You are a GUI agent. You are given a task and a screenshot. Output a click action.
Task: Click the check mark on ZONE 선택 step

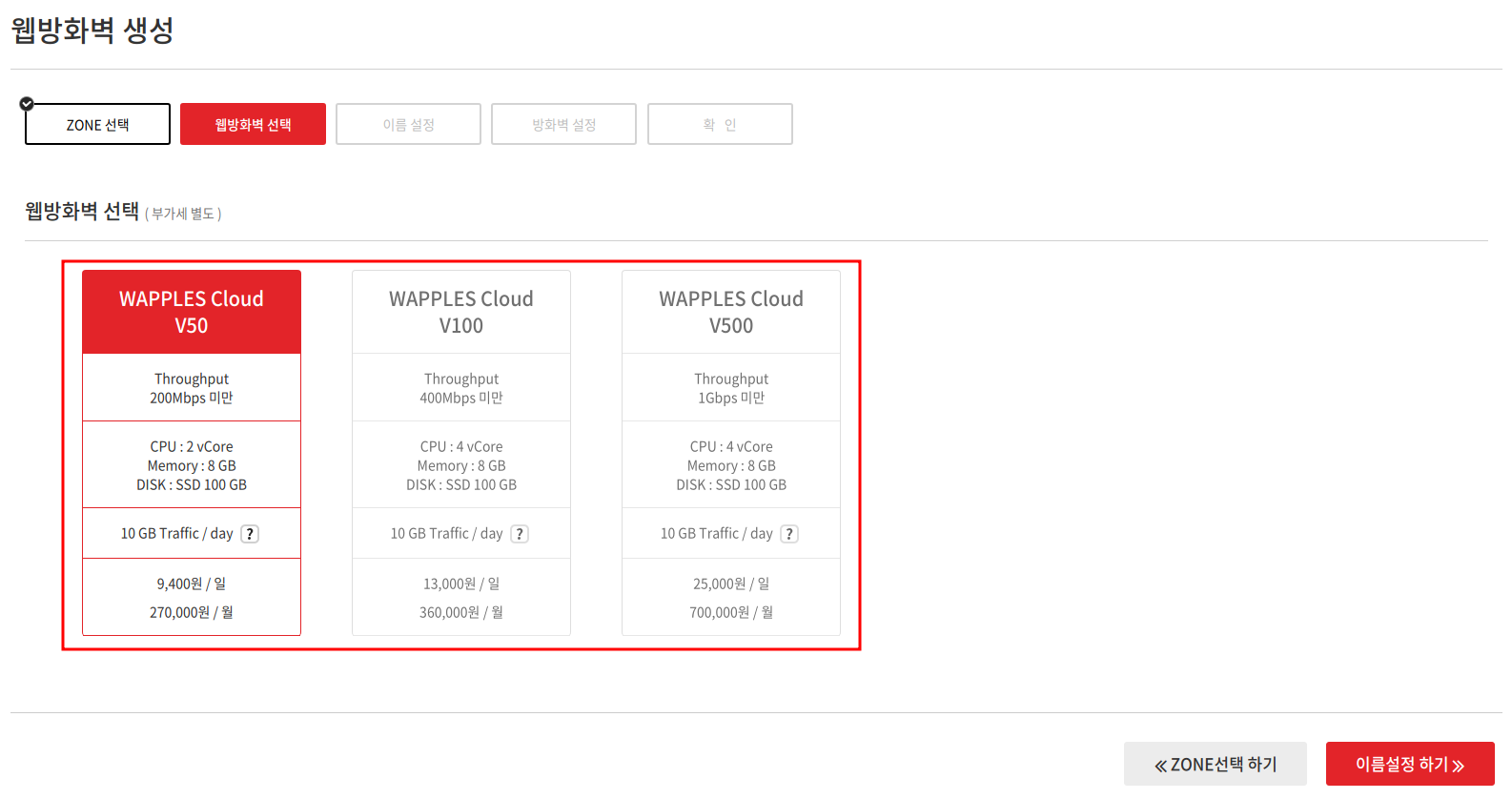27,104
